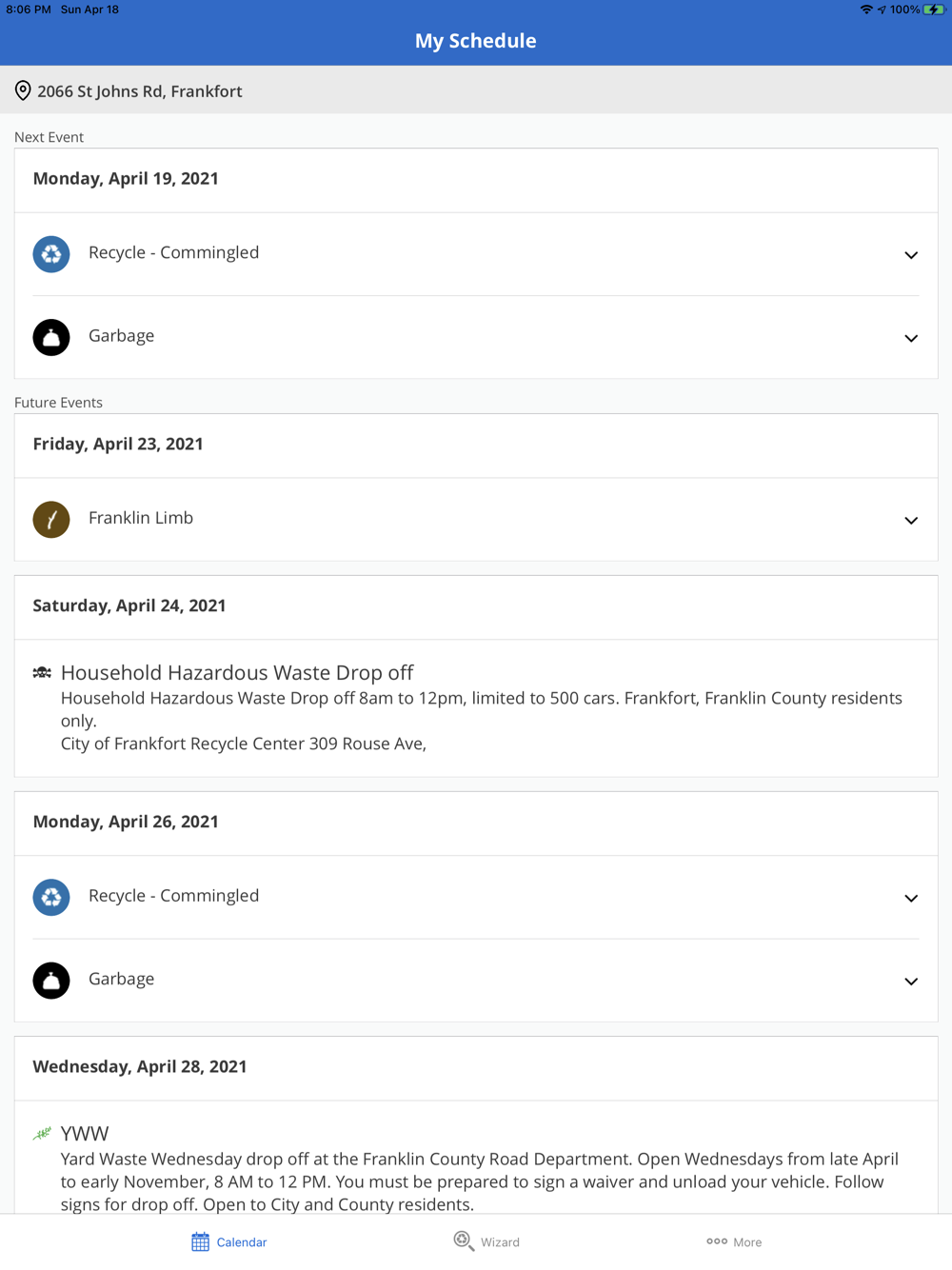Tap the battery indicator in status bar
The width and height of the screenshot is (952, 1270).
click(934, 10)
